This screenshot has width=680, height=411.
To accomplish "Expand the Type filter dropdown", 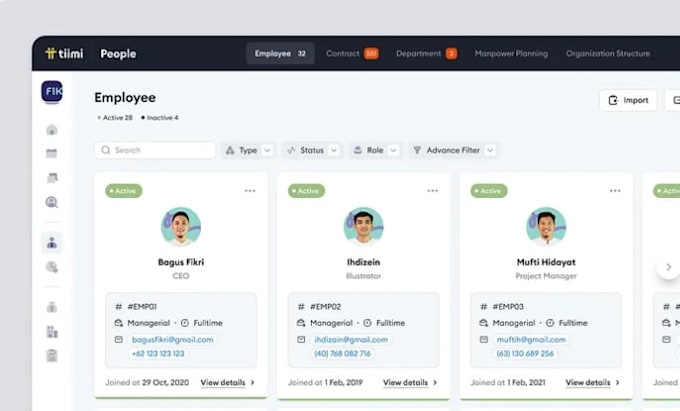I will [x=248, y=150].
